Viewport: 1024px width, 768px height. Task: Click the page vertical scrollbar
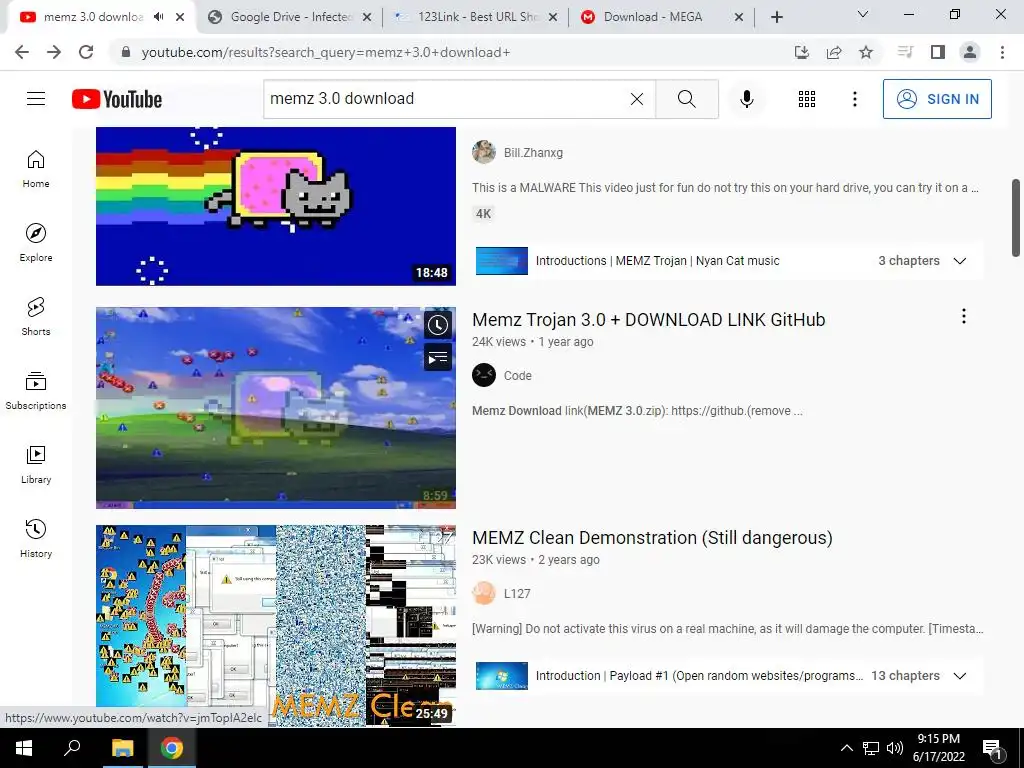1016,217
